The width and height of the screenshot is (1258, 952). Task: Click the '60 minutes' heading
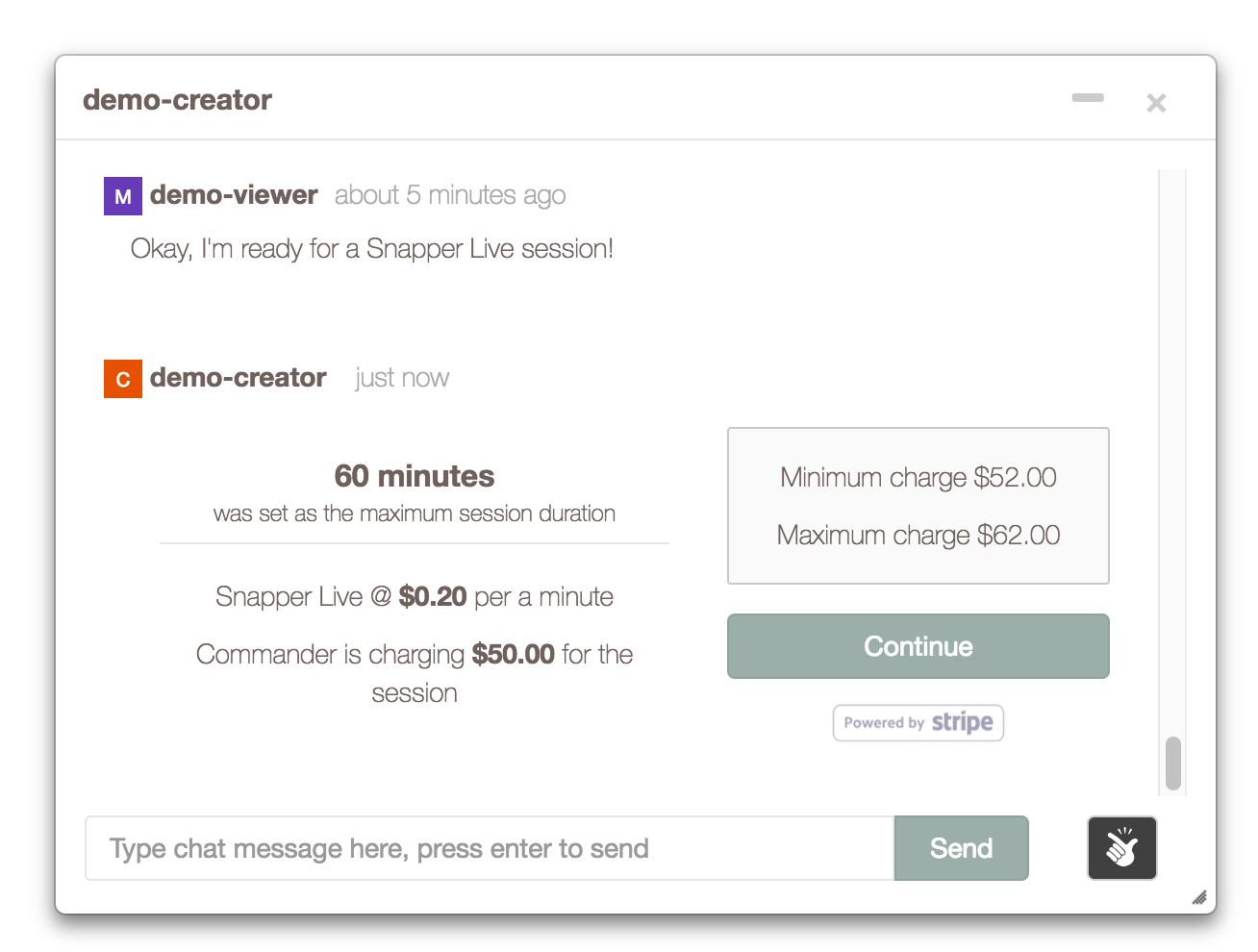coord(415,476)
